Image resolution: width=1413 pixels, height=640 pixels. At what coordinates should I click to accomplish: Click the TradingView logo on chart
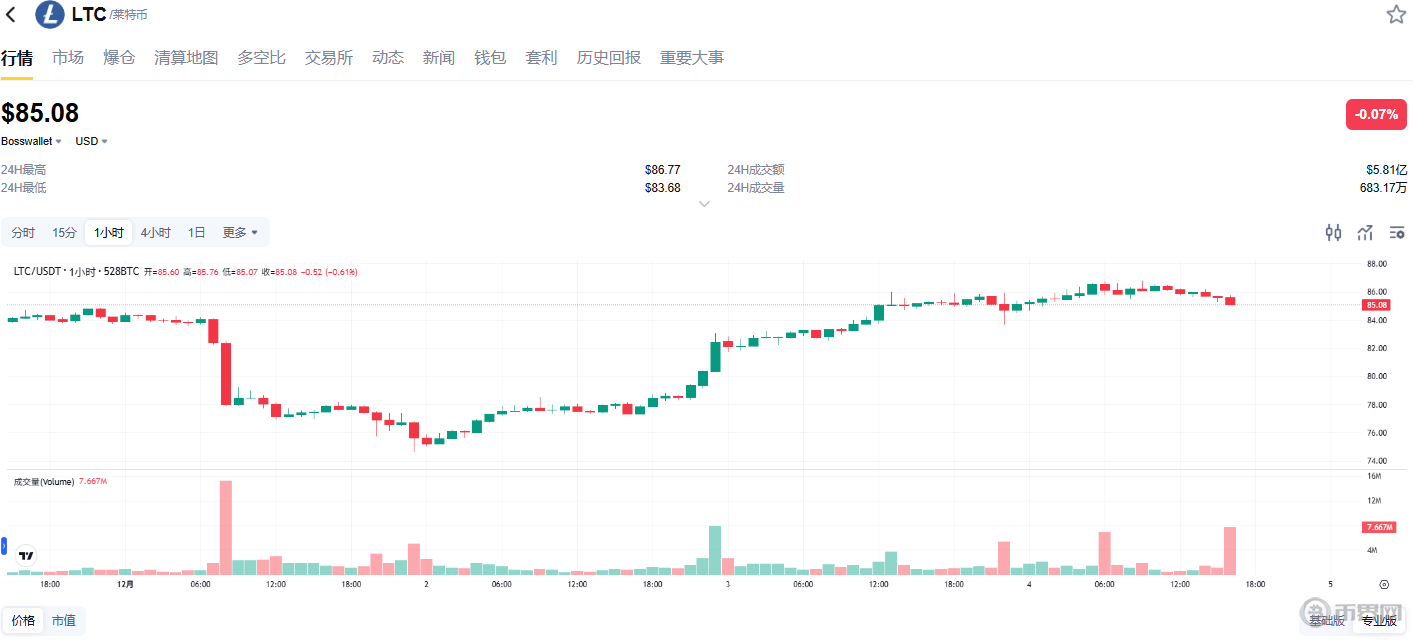tap(27, 556)
